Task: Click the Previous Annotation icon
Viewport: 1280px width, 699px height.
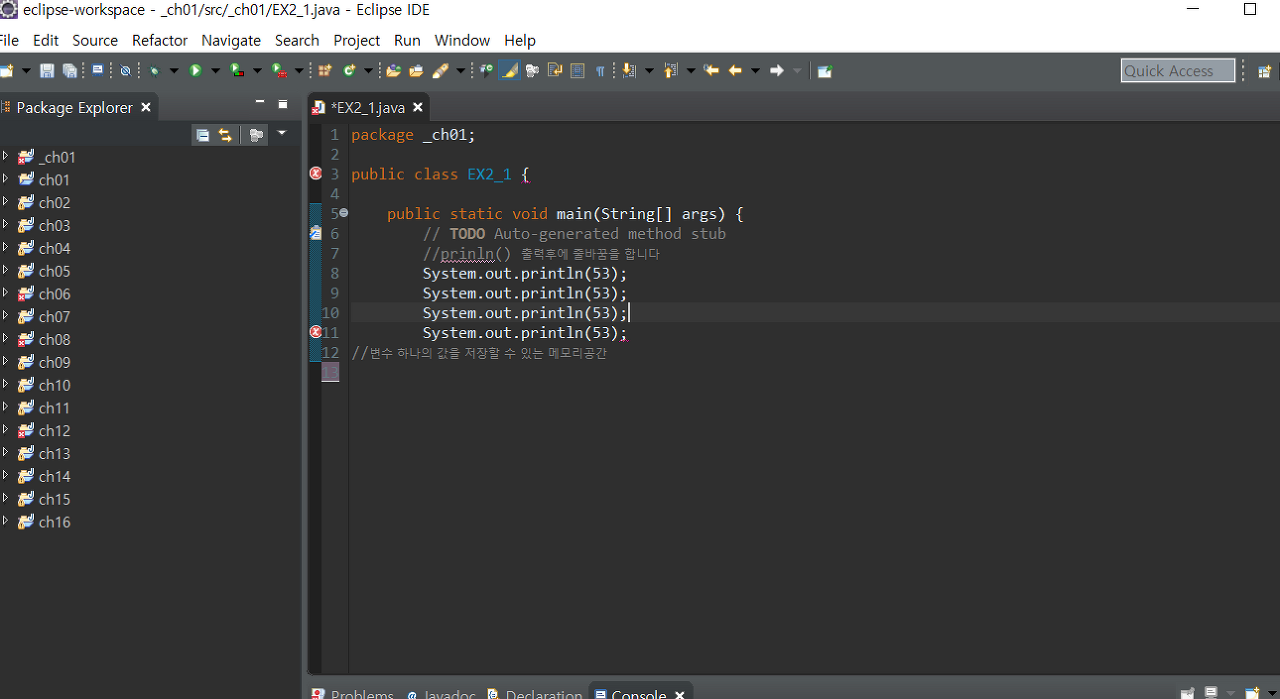Action: pos(670,71)
